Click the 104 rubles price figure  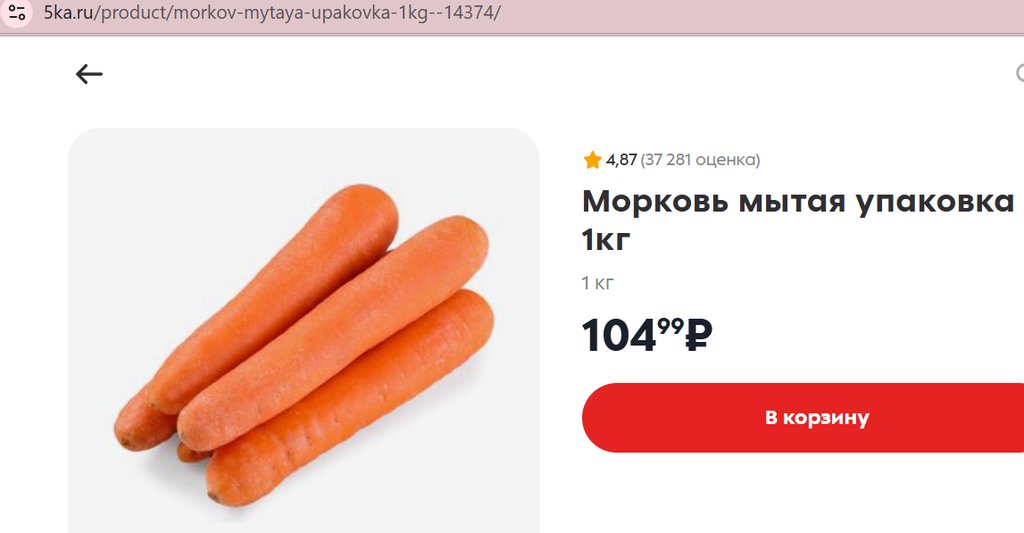pos(619,336)
